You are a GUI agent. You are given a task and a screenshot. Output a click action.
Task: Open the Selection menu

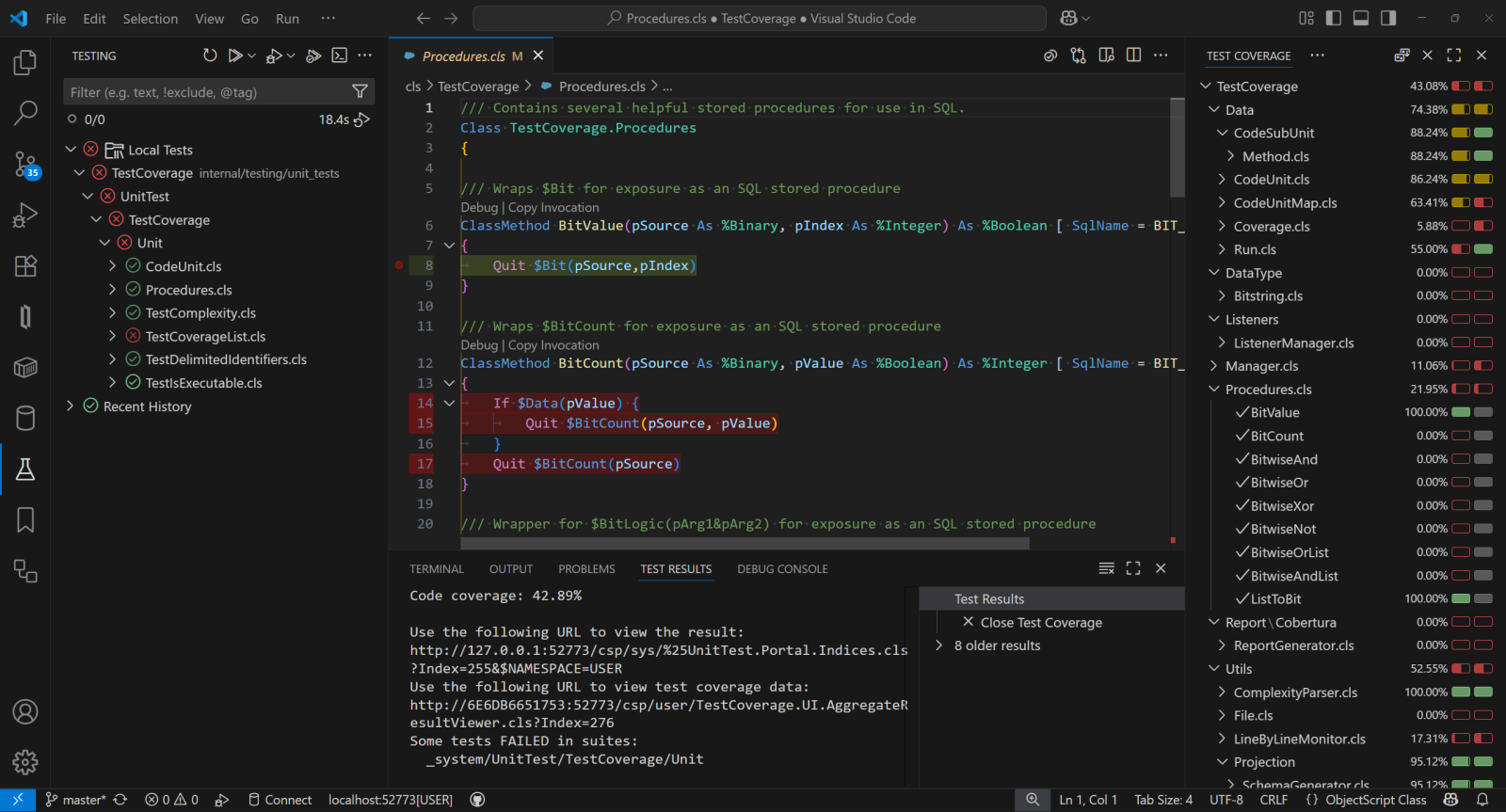150,18
